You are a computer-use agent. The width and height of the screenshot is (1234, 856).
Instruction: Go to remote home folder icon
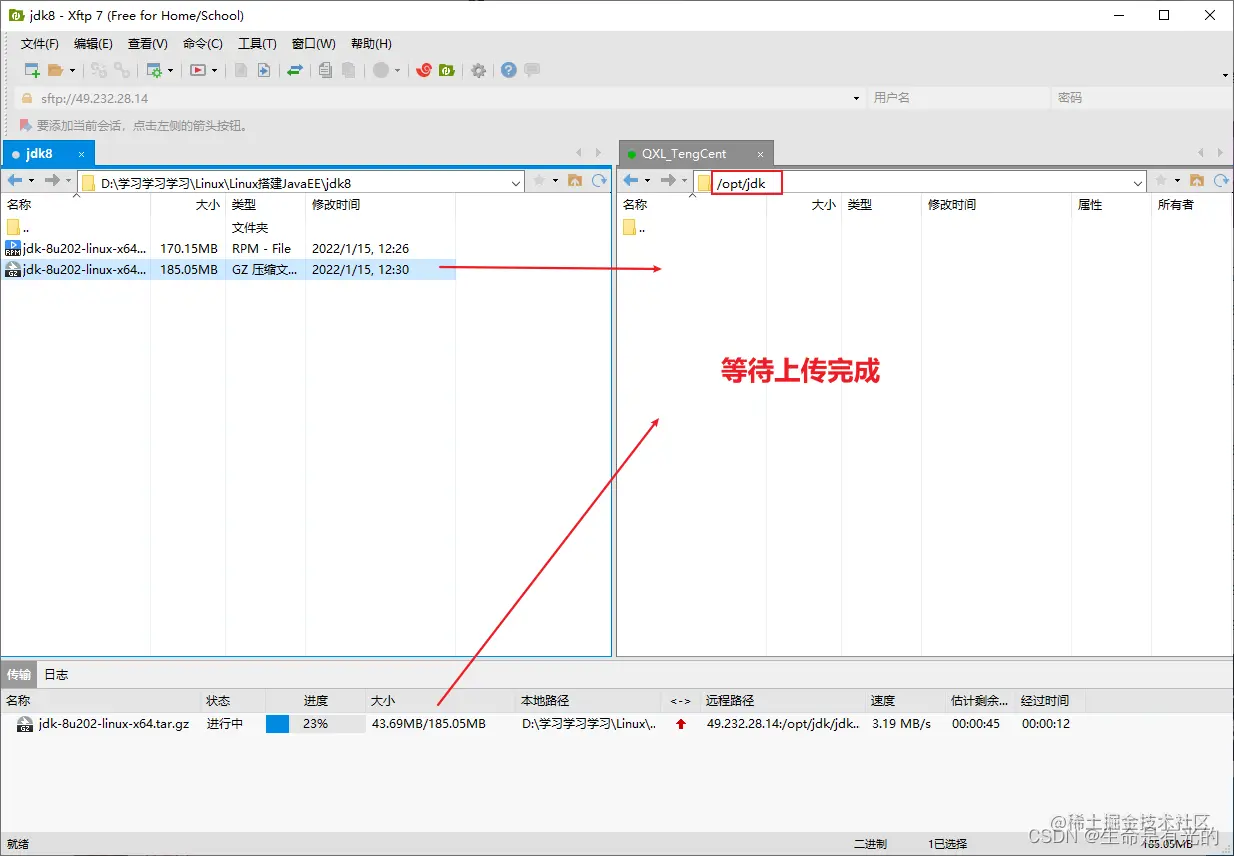[x=1198, y=181]
